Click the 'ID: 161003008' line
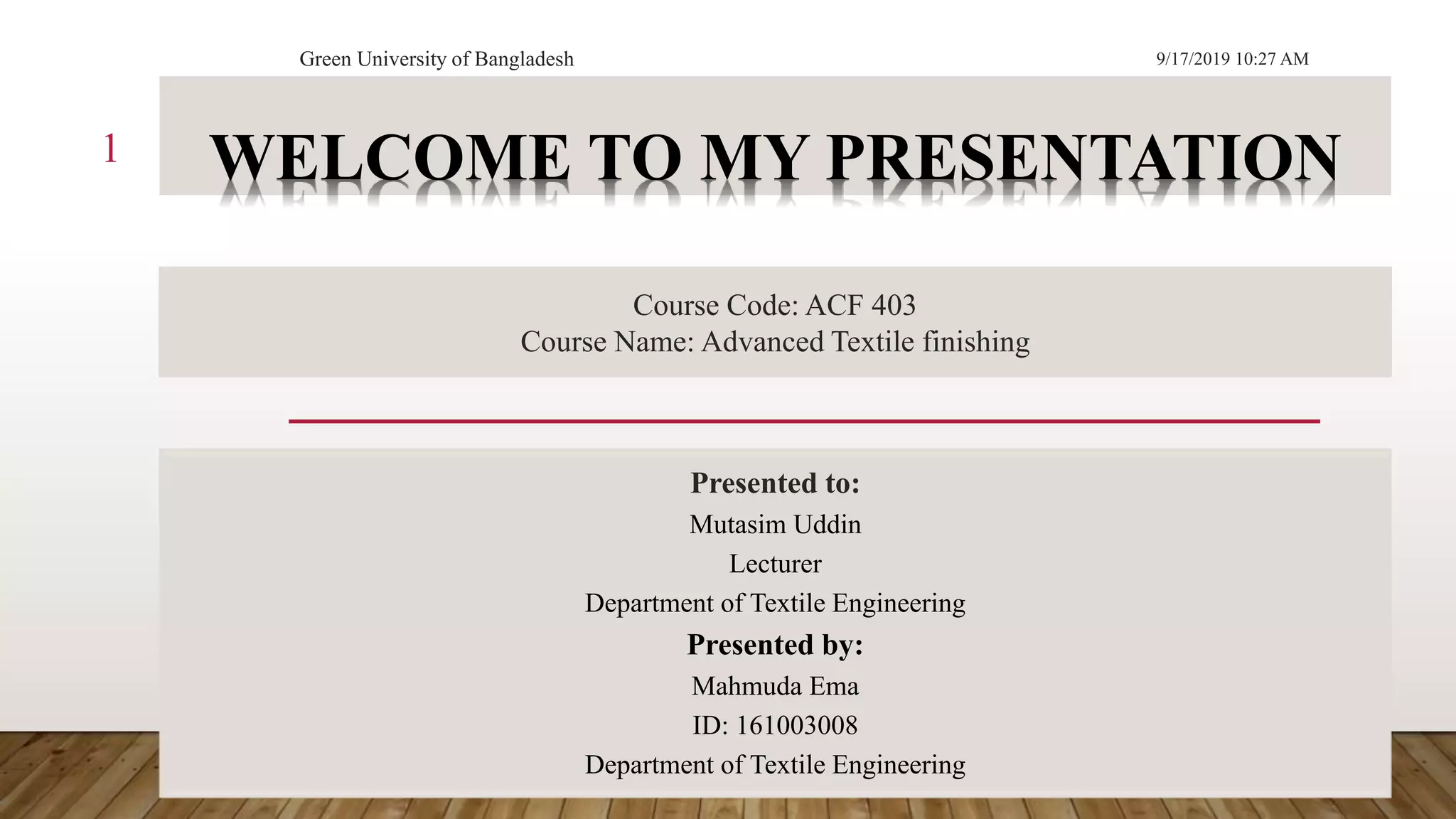1456x819 pixels. [775, 725]
